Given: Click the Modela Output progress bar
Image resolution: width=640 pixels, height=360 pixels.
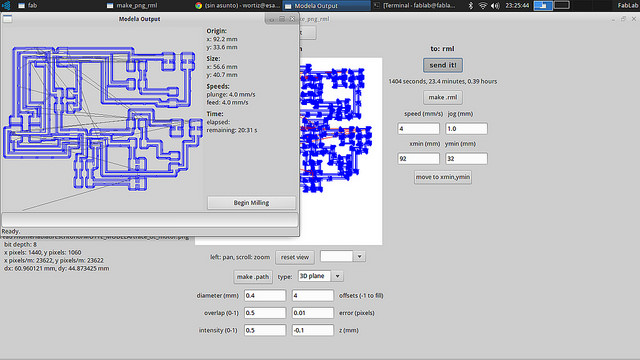Looking at the screenshot, I should pyautogui.click(x=150, y=220).
